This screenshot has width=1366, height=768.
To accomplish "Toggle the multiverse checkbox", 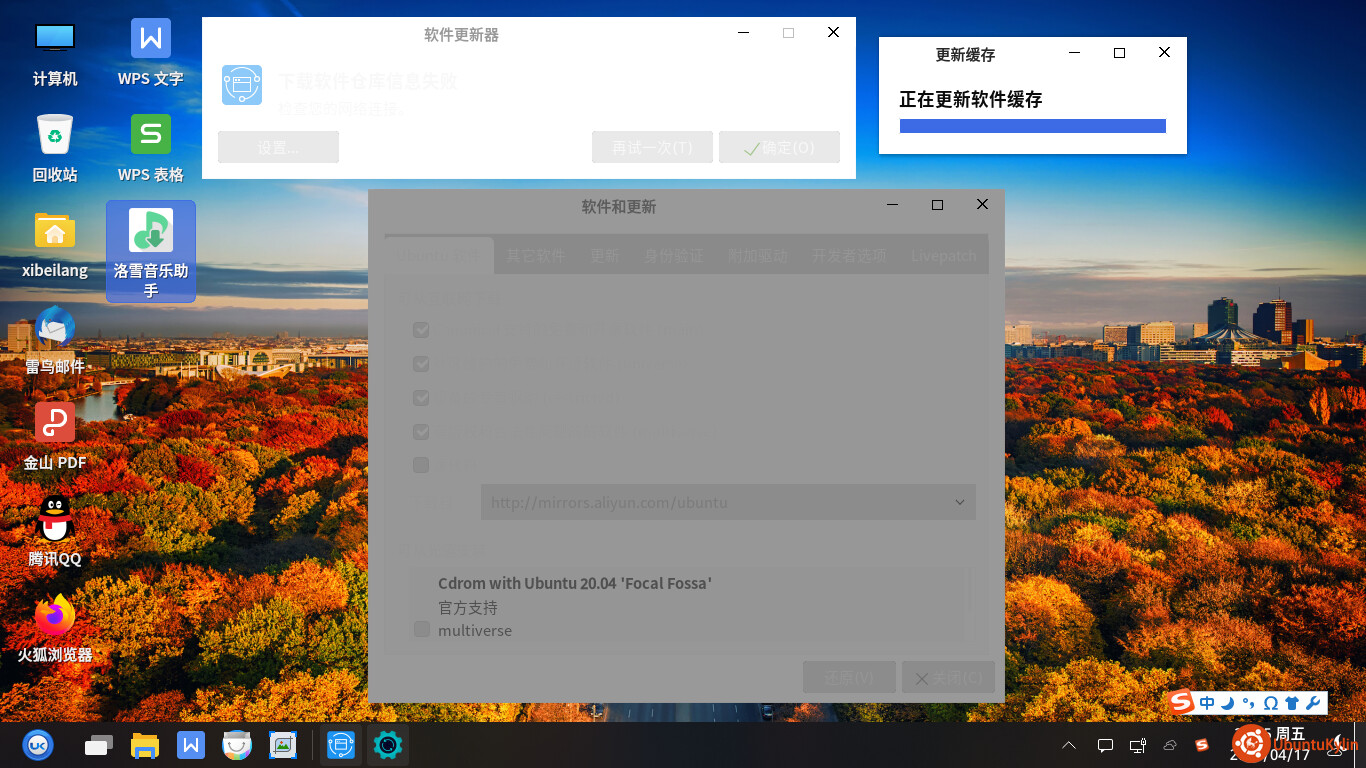I will click(422, 630).
